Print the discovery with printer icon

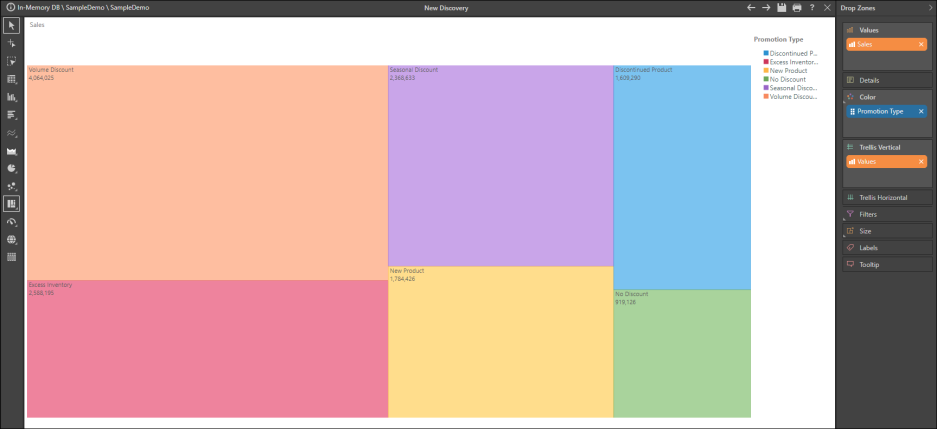pos(796,8)
